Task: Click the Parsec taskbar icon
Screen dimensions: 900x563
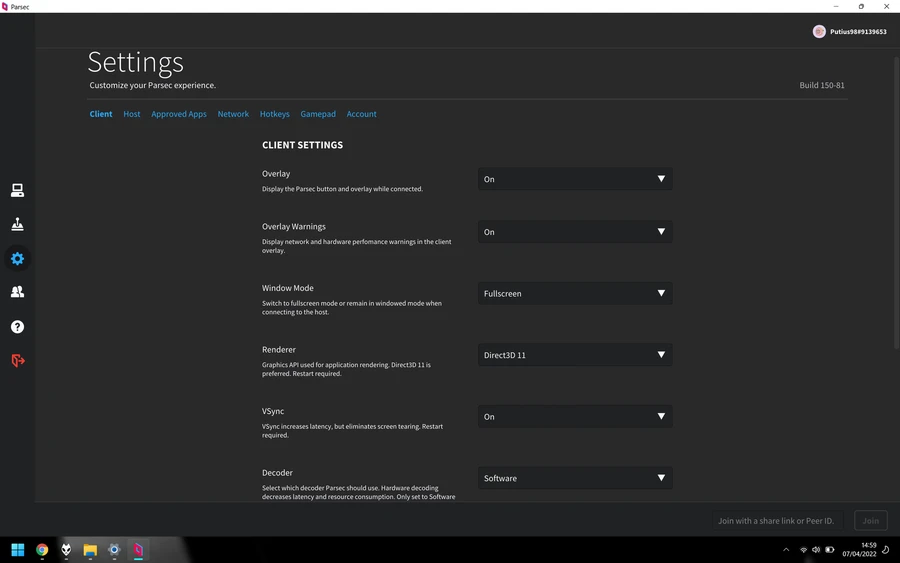Action: click(x=138, y=550)
